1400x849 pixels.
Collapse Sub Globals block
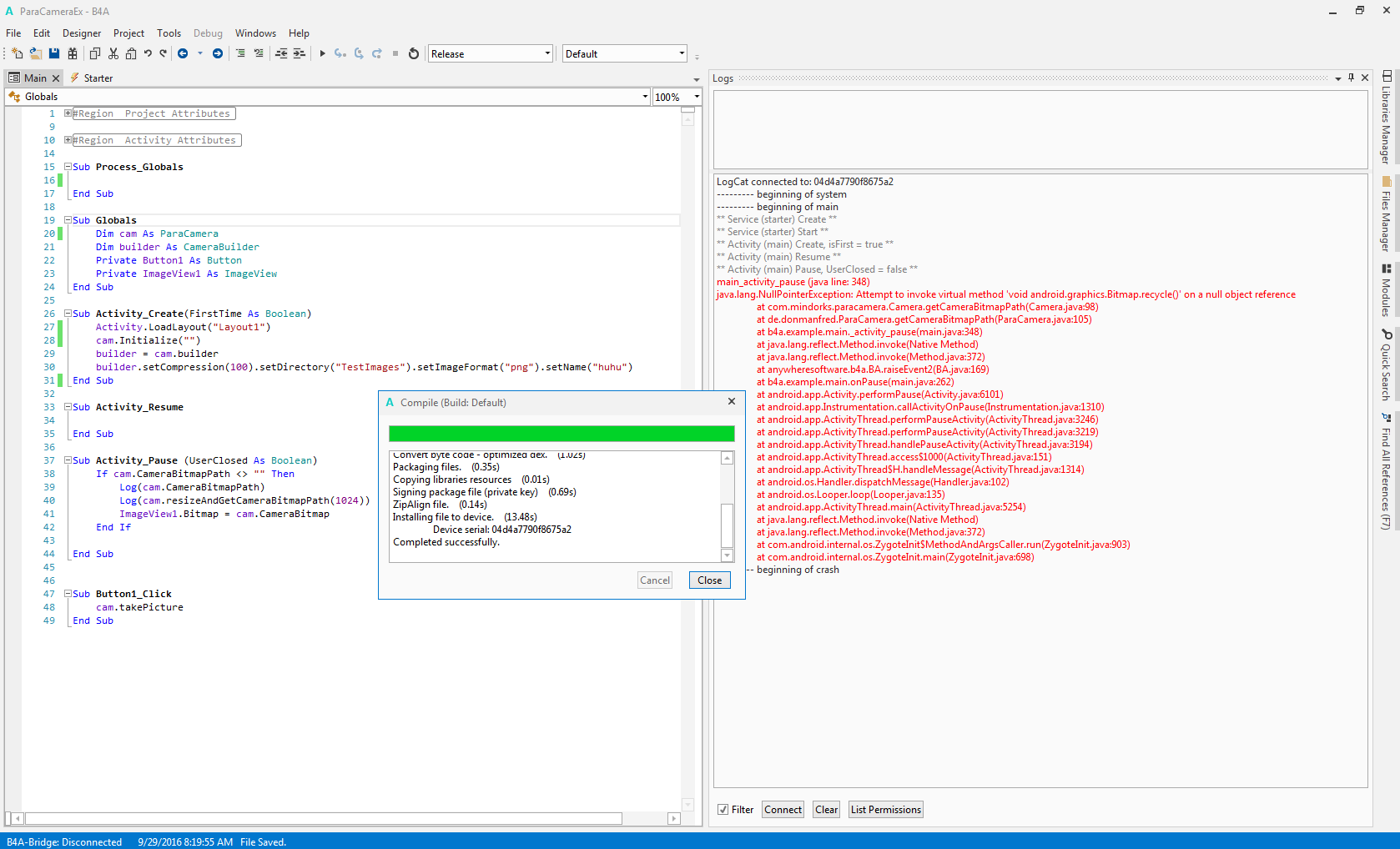coord(68,220)
